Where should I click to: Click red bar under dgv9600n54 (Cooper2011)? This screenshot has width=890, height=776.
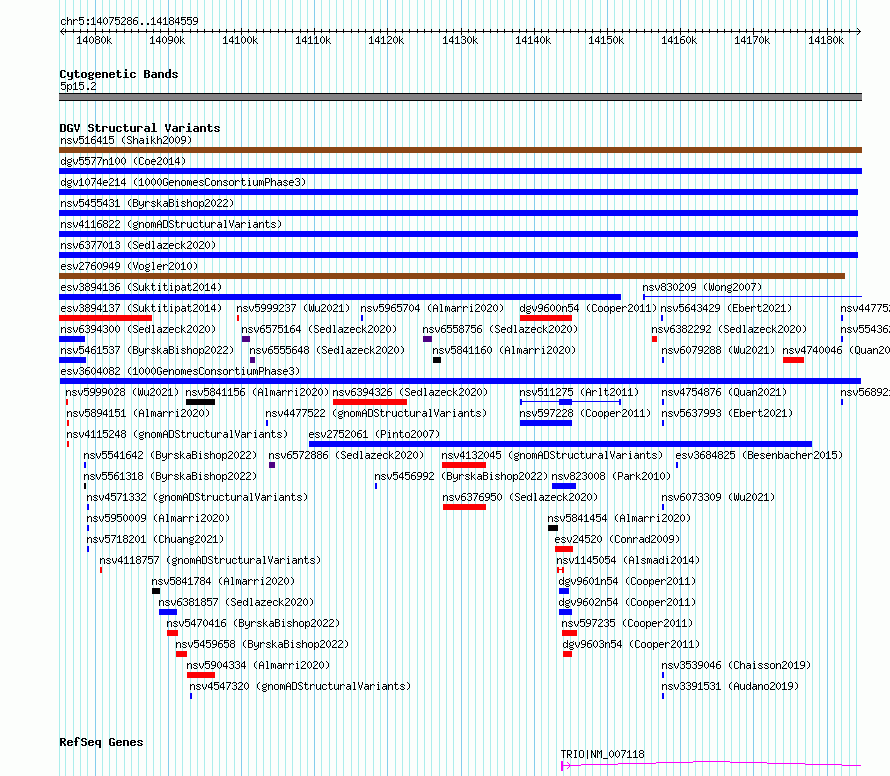click(545, 318)
